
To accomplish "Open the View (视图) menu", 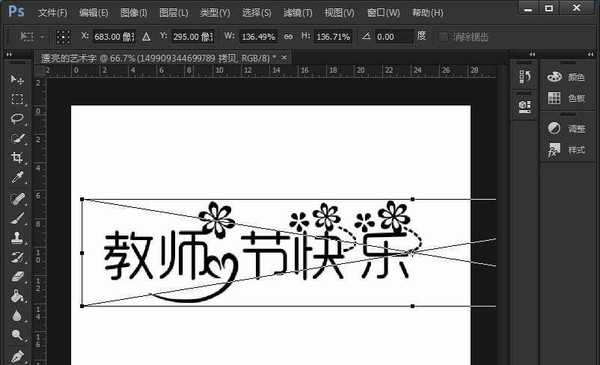I will coord(339,13).
